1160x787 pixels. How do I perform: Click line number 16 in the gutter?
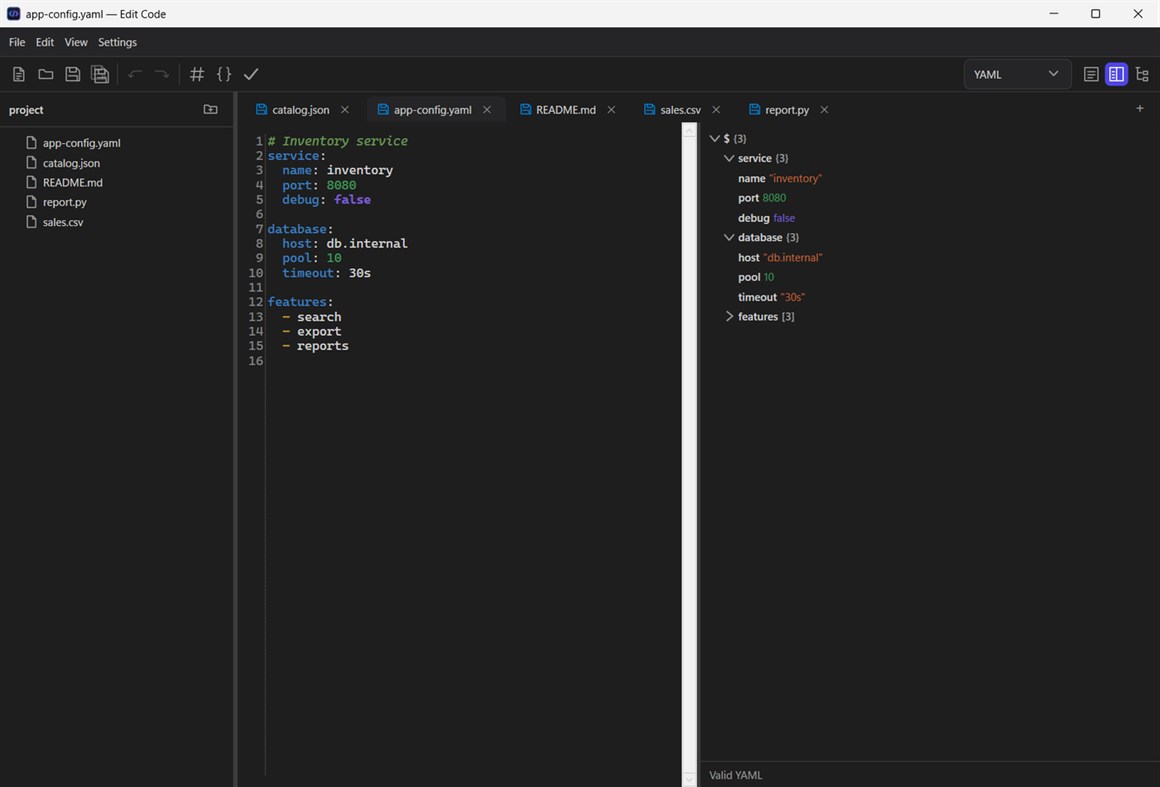click(256, 360)
